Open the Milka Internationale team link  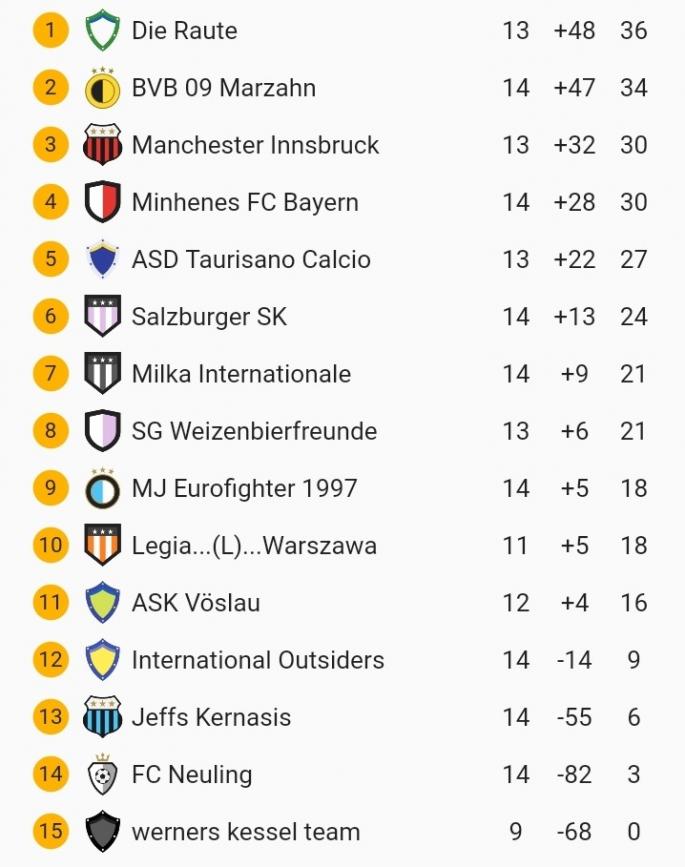point(241,374)
